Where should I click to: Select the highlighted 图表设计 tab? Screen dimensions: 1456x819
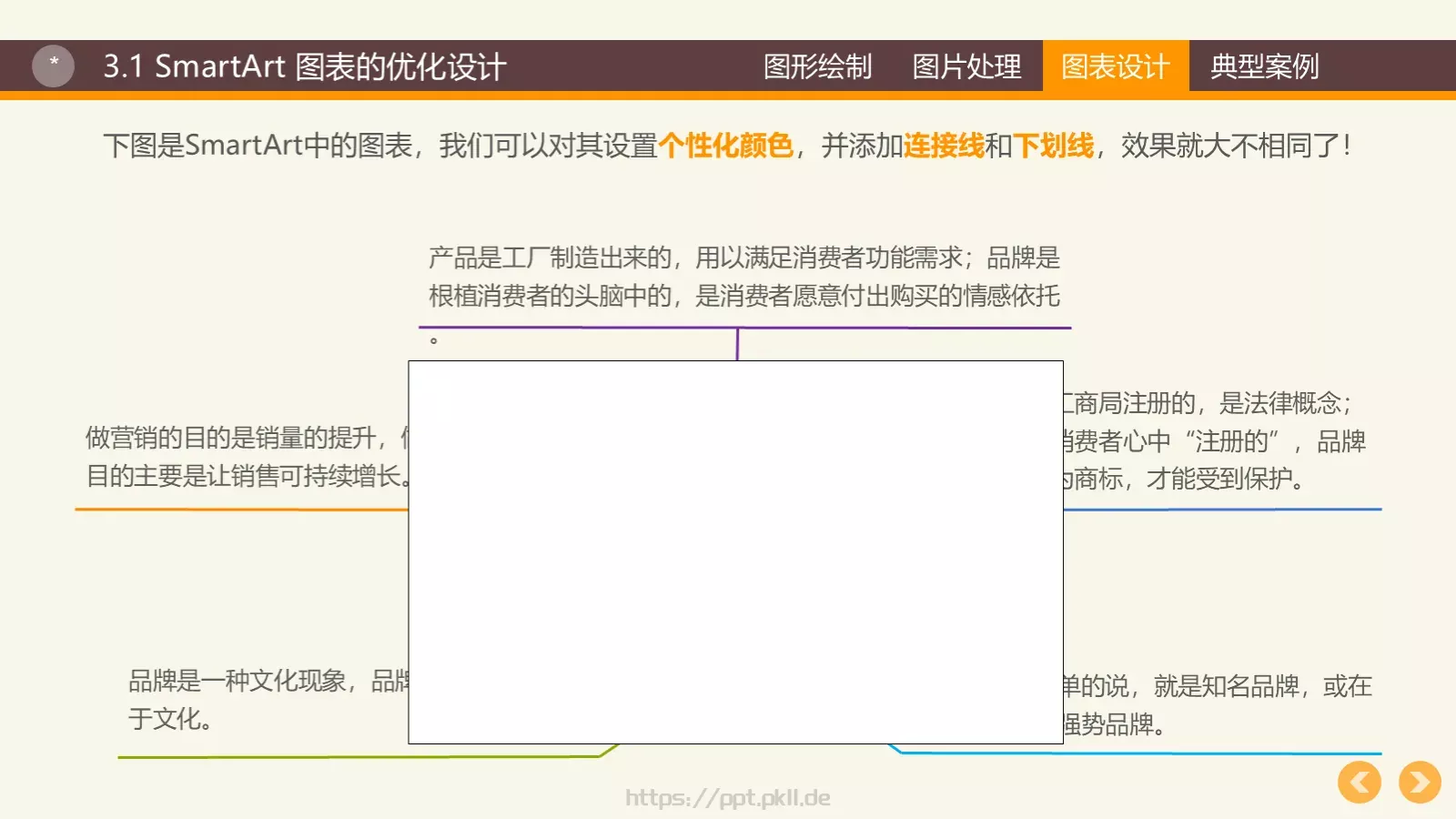[x=1116, y=66]
